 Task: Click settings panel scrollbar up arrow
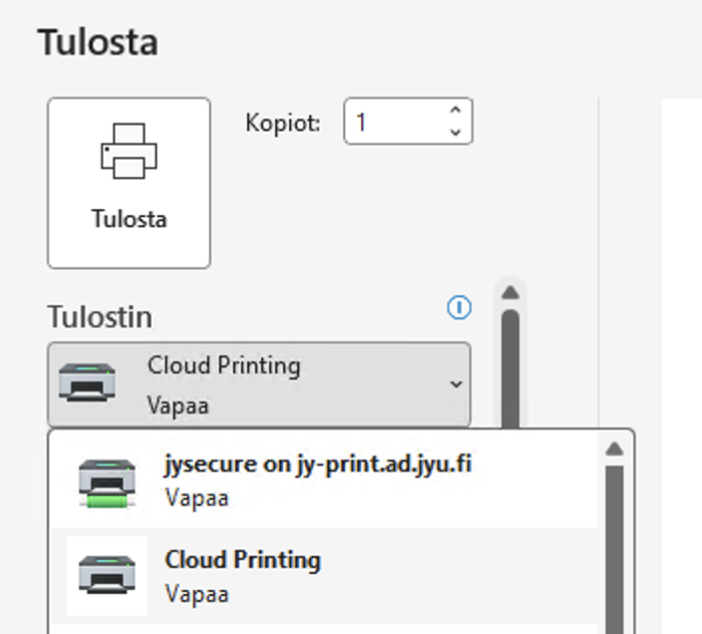coord(510,293)
